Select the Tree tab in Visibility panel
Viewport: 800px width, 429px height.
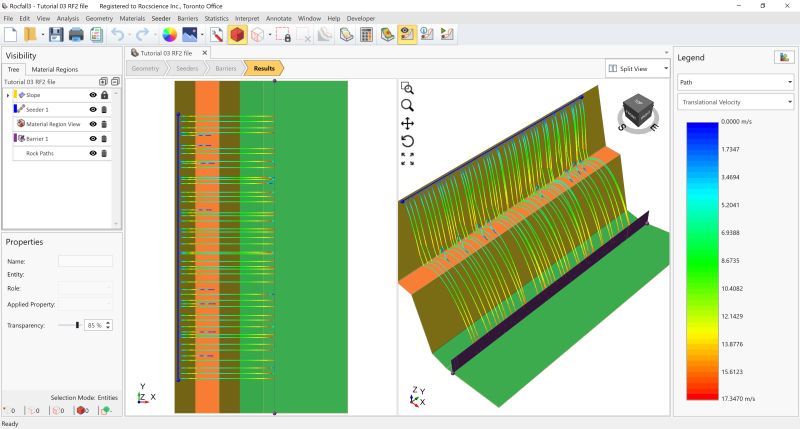coord(13,69)
